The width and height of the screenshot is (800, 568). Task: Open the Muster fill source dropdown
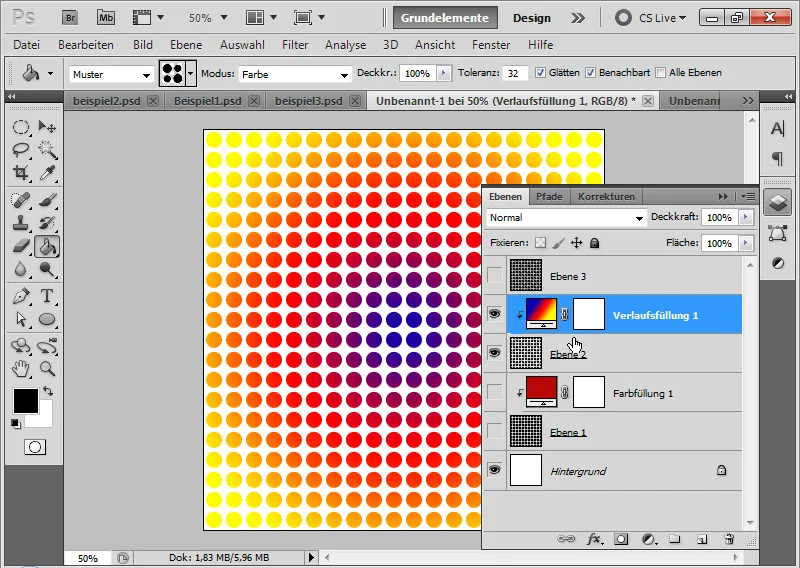click(111, 75)
